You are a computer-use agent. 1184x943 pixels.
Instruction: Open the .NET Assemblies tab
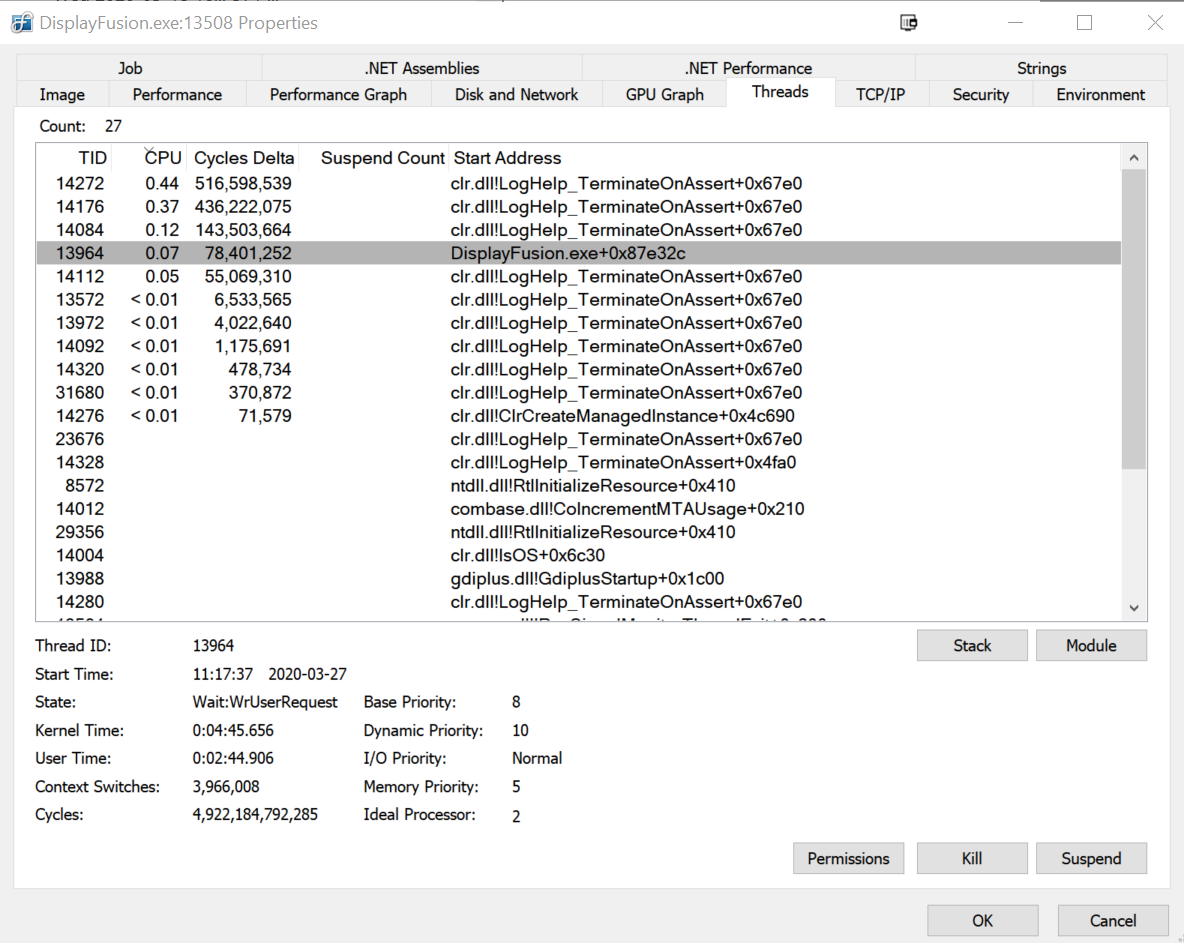(422, 68)
